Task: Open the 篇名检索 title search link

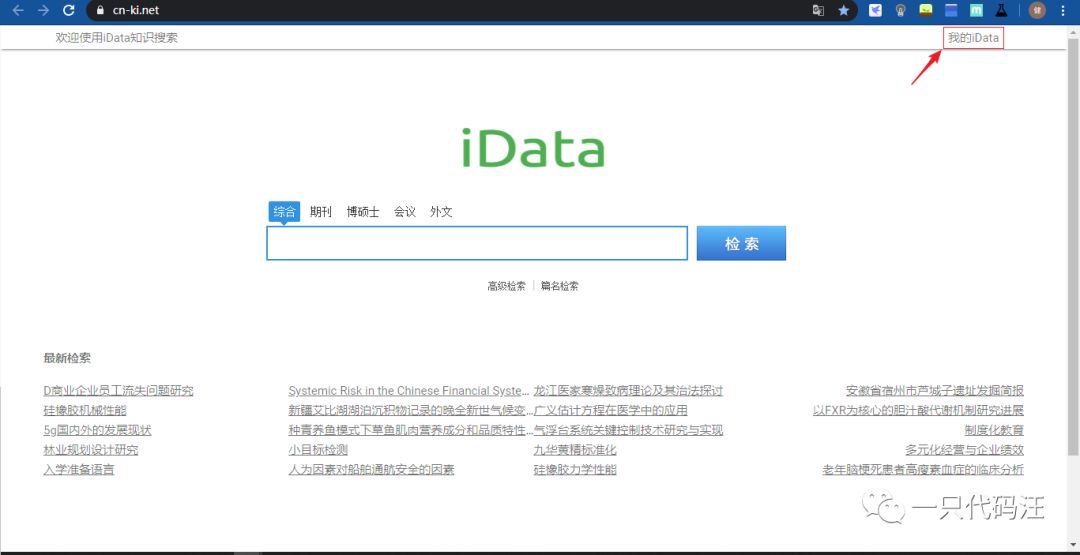Action: [x=560, y=286]
